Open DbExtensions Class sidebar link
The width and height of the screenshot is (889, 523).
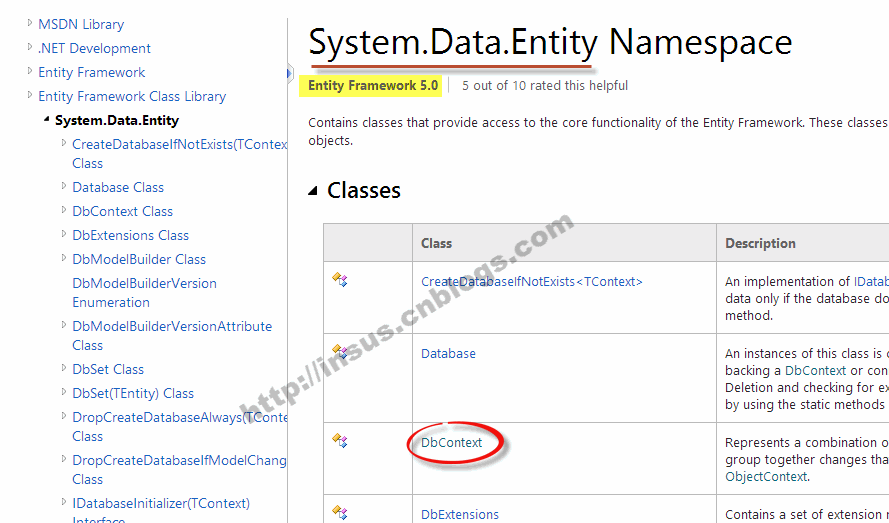click(x=130, y=235)
